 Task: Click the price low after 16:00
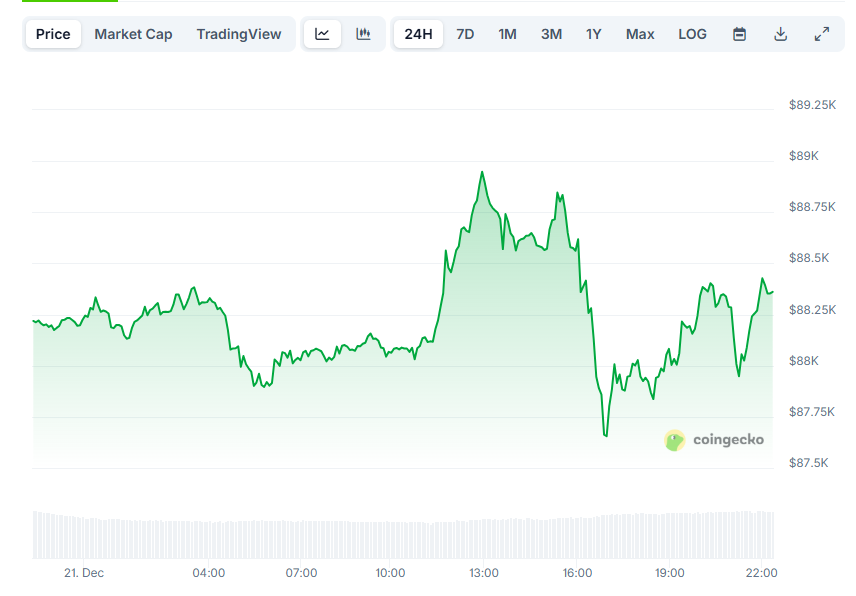(x=606, y=435)
